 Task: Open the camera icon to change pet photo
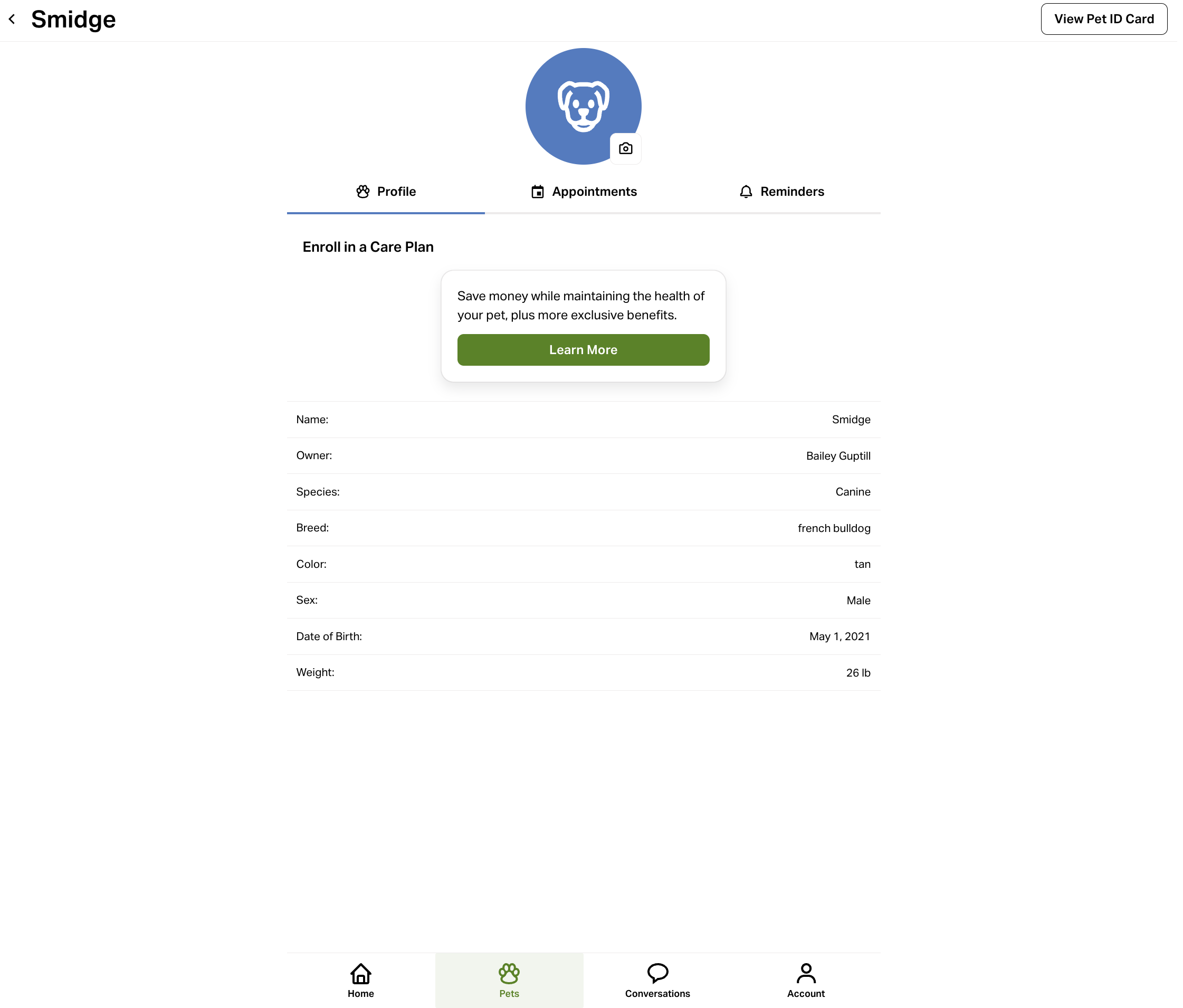pos(625,148)
